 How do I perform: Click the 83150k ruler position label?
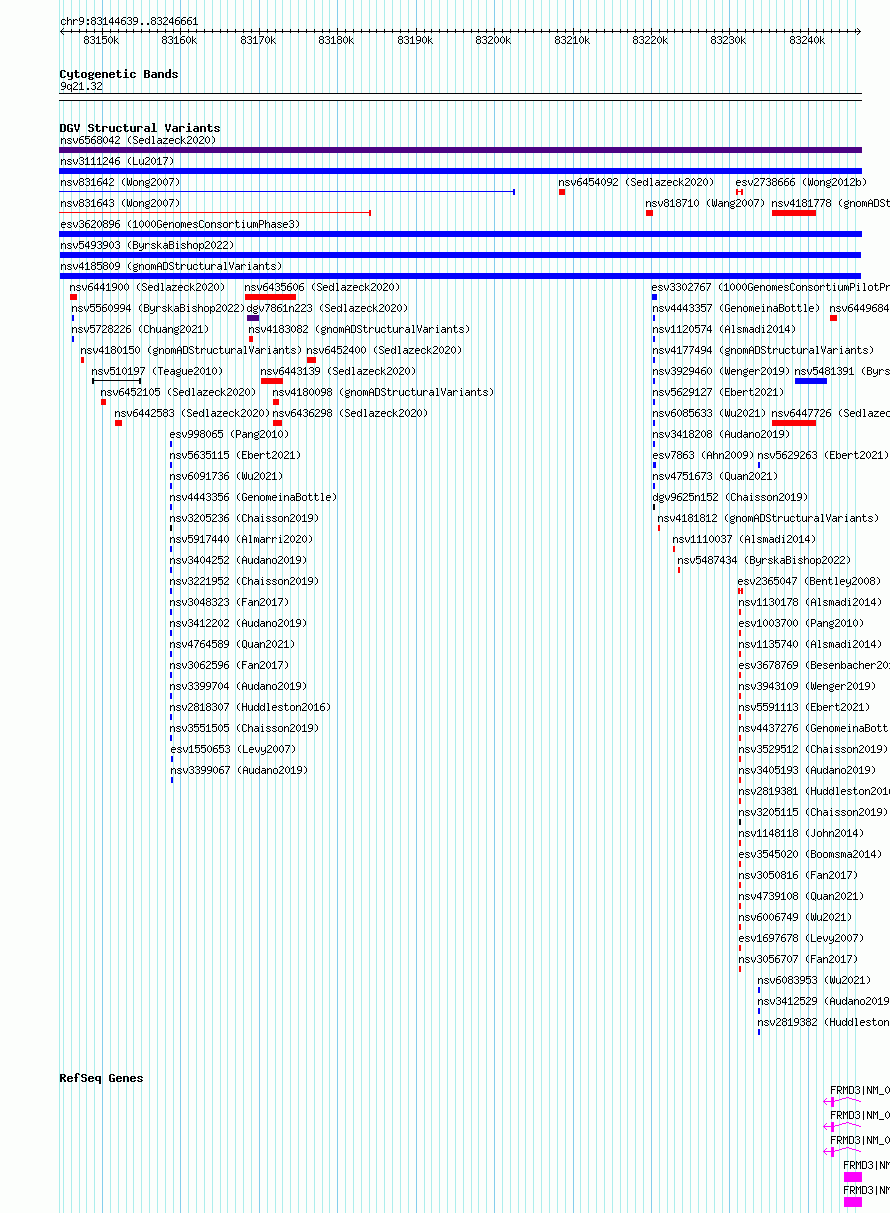pos(101,40)
